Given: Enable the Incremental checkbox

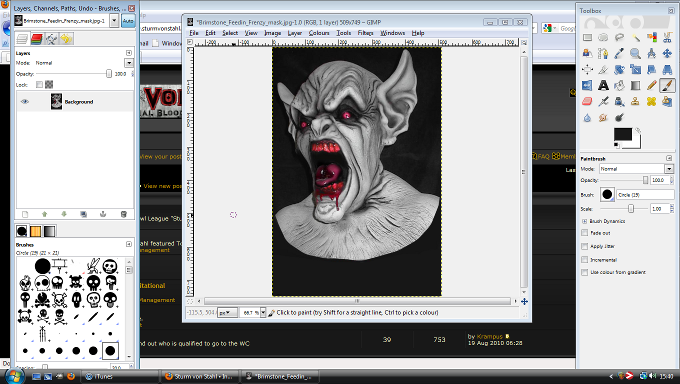Looking at the screenshot, I should [x=585, y=259].
